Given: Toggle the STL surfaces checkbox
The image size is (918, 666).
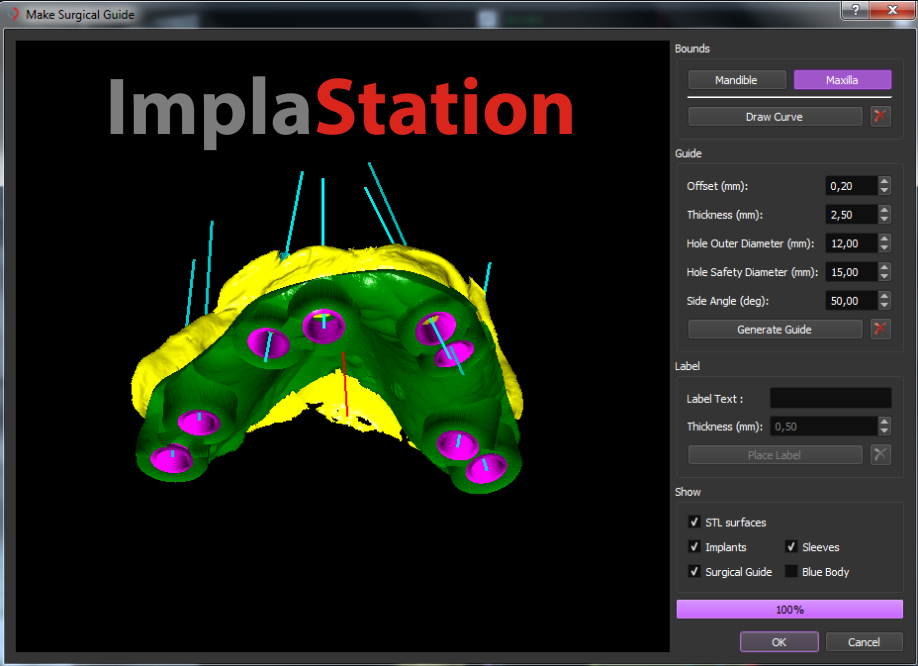Looking at the screenshot, I should (694, 521).
